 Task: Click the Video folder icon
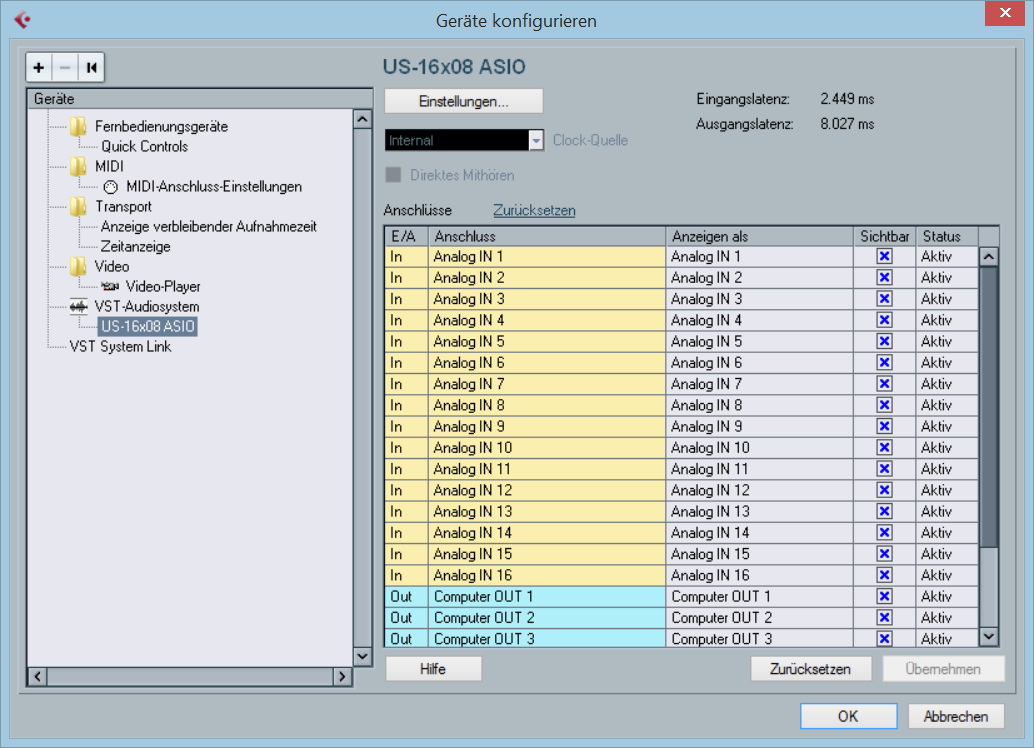tap(78, 266)
